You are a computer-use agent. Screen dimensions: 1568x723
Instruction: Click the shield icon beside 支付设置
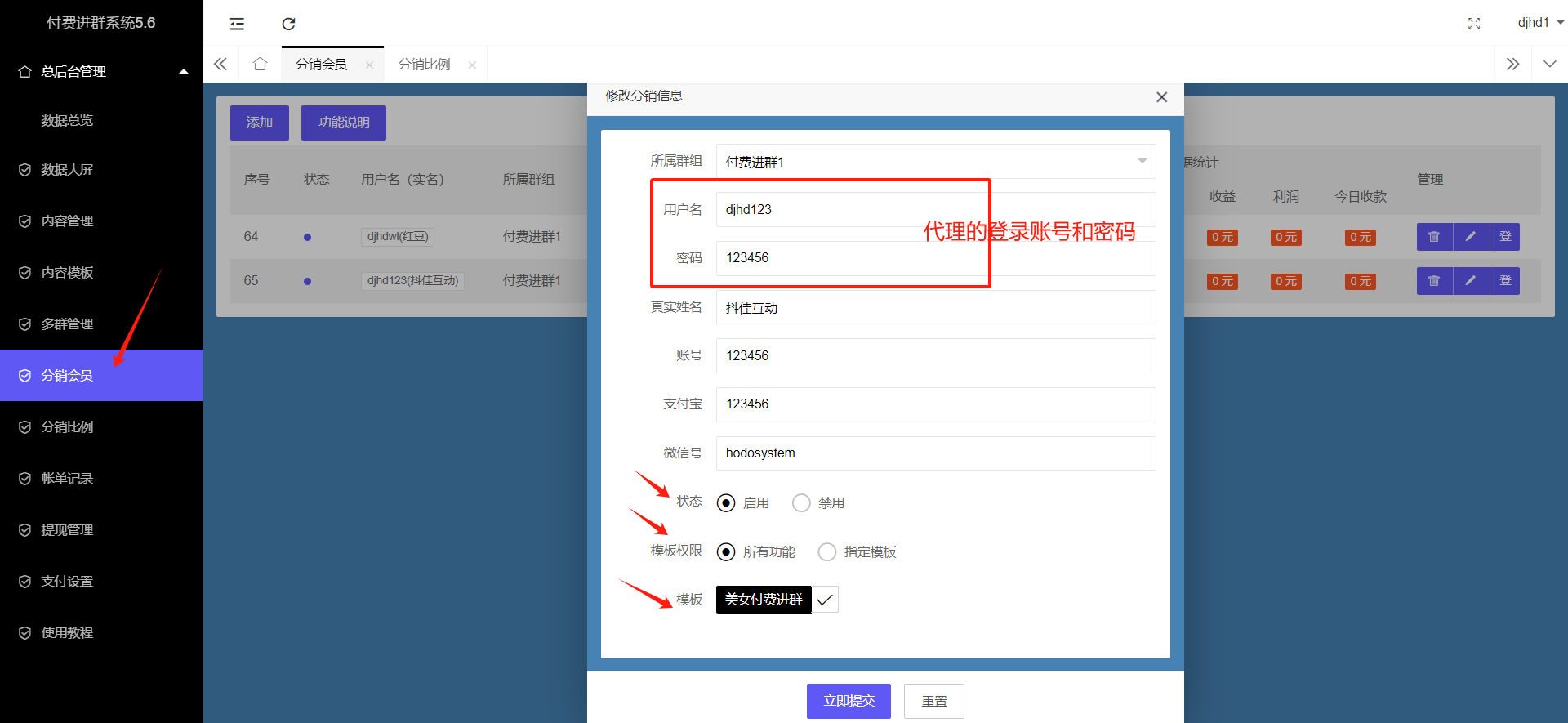[24, 582]
